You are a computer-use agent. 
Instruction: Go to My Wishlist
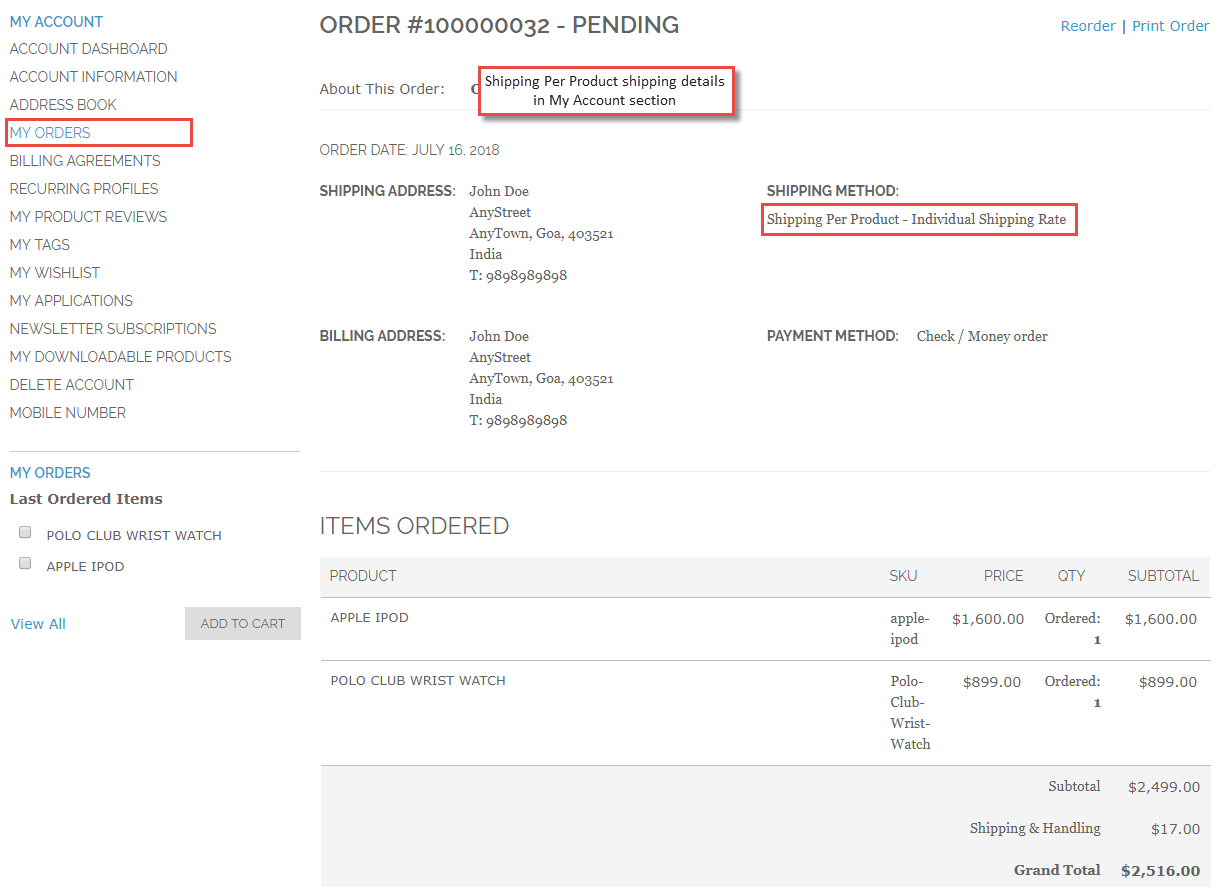click(x=55, y=273)
